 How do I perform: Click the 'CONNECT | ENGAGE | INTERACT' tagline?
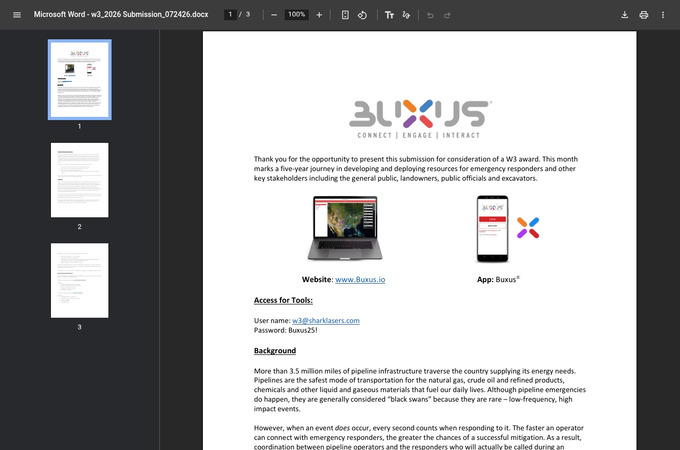418,135
